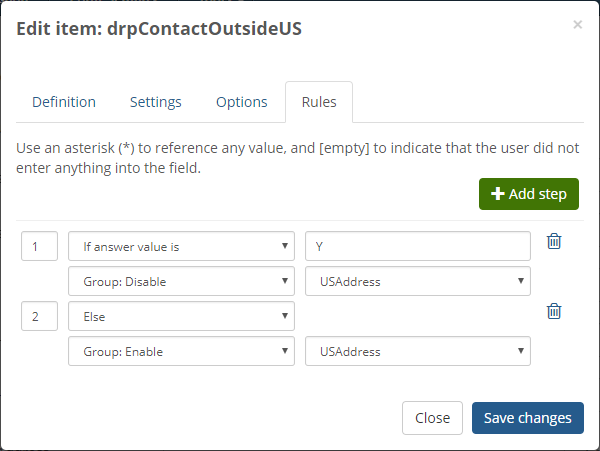This screenshot has width=600, height=451.
Task: Click the step order field showing 1
Action: point(39,246)
